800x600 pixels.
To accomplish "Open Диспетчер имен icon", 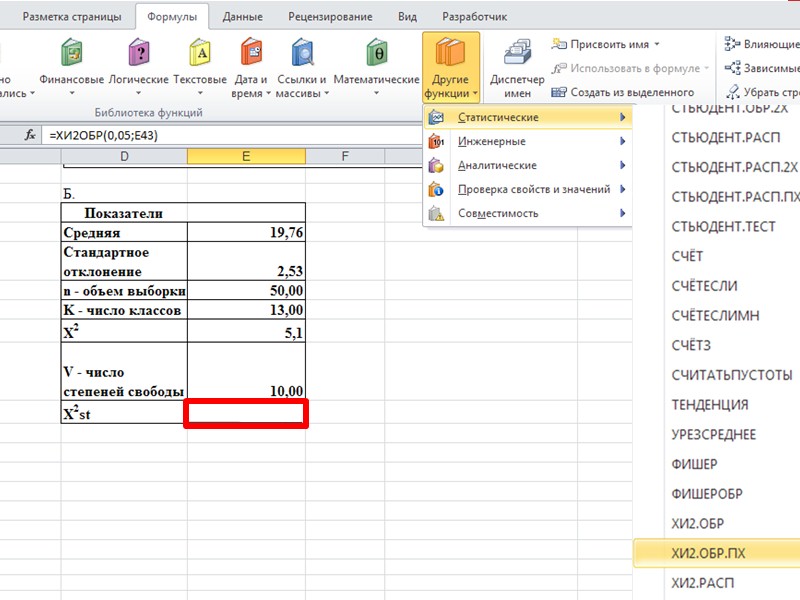I will coord(517,52).
